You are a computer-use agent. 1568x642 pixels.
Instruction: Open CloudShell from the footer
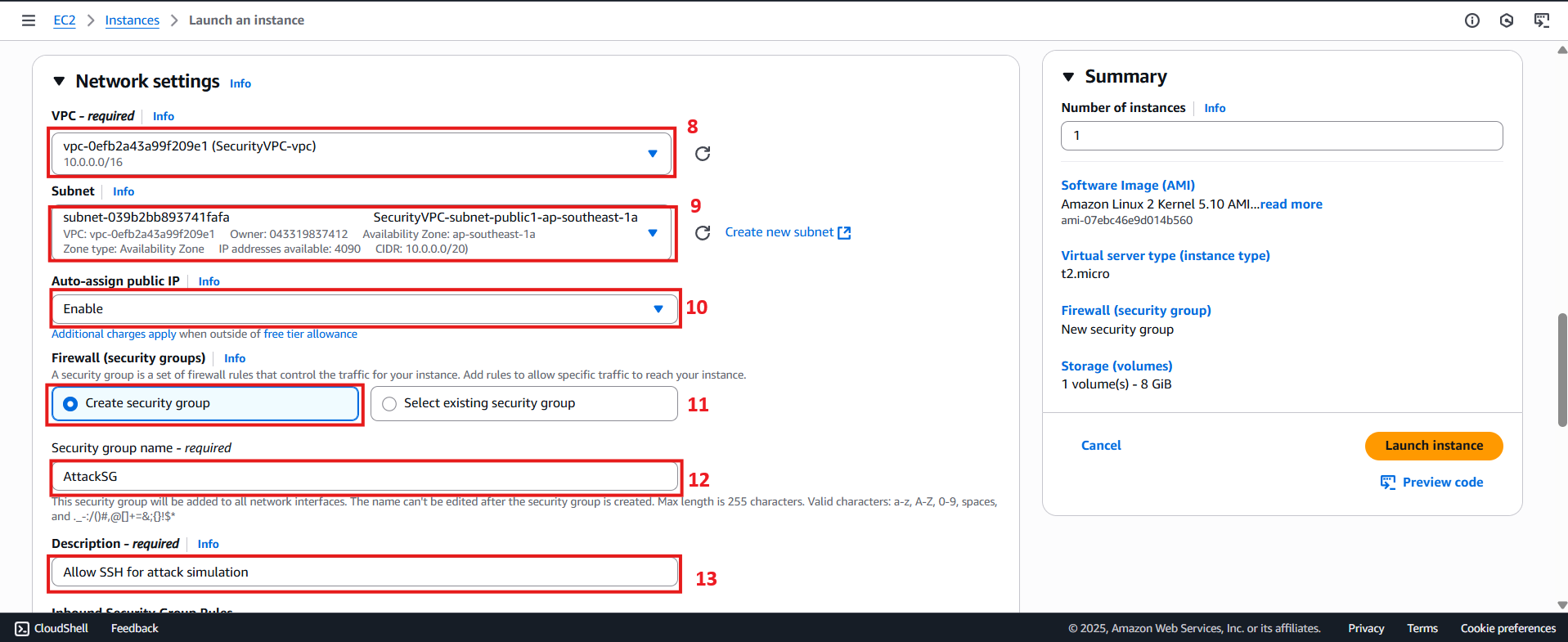pyautogui.click(x=52, y=628)
